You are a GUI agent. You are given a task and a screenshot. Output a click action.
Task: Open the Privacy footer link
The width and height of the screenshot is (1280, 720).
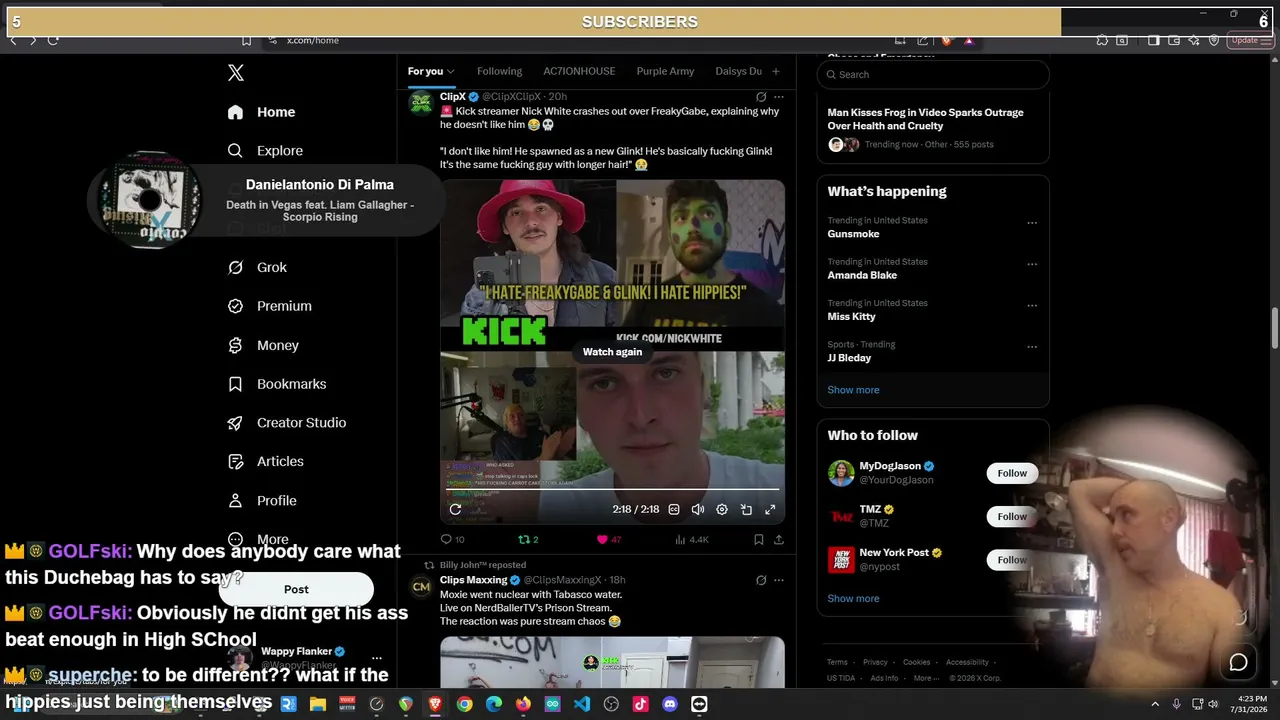[875, 662]
